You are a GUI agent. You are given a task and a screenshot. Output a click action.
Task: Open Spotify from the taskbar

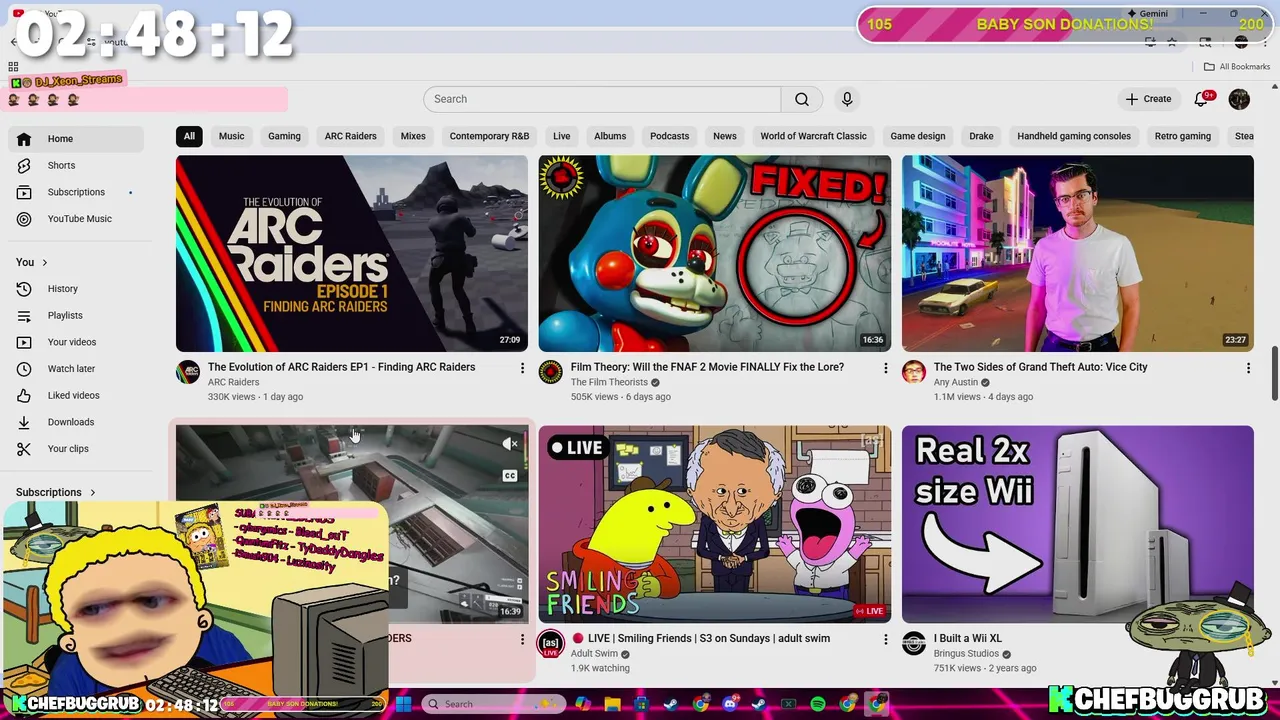818,704
